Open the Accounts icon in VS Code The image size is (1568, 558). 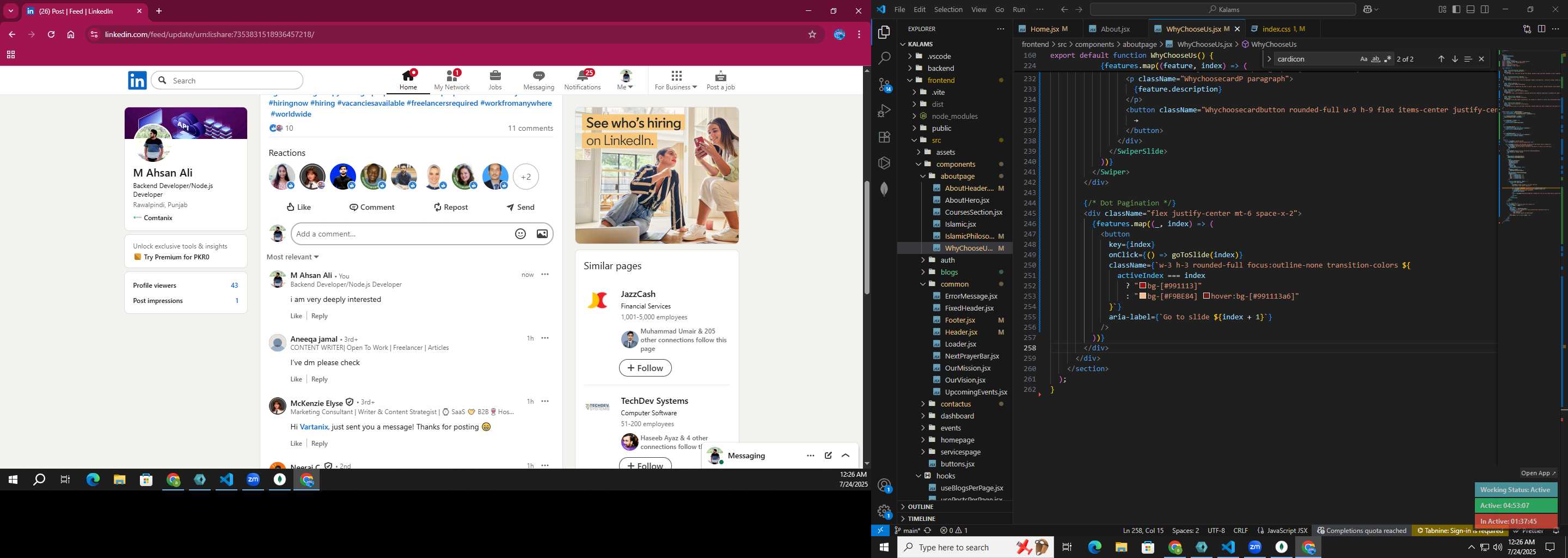click(x=884, y=486)
